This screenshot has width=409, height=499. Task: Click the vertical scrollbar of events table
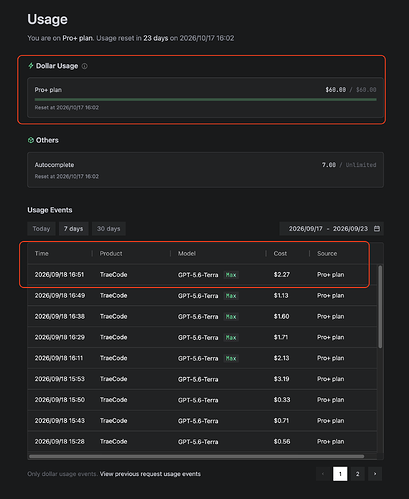click(380, 307)
